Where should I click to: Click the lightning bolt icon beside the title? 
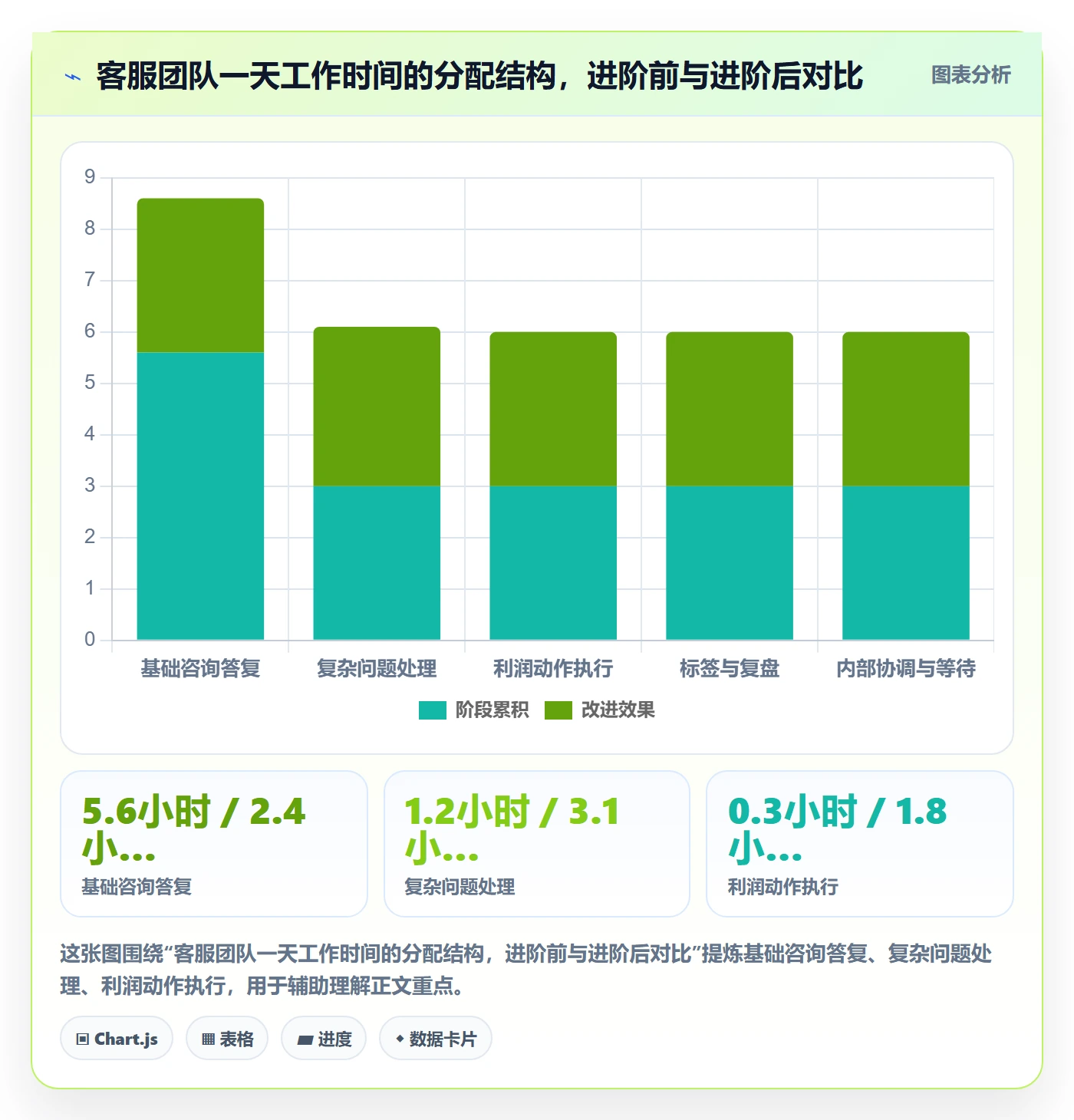point(73,77)
